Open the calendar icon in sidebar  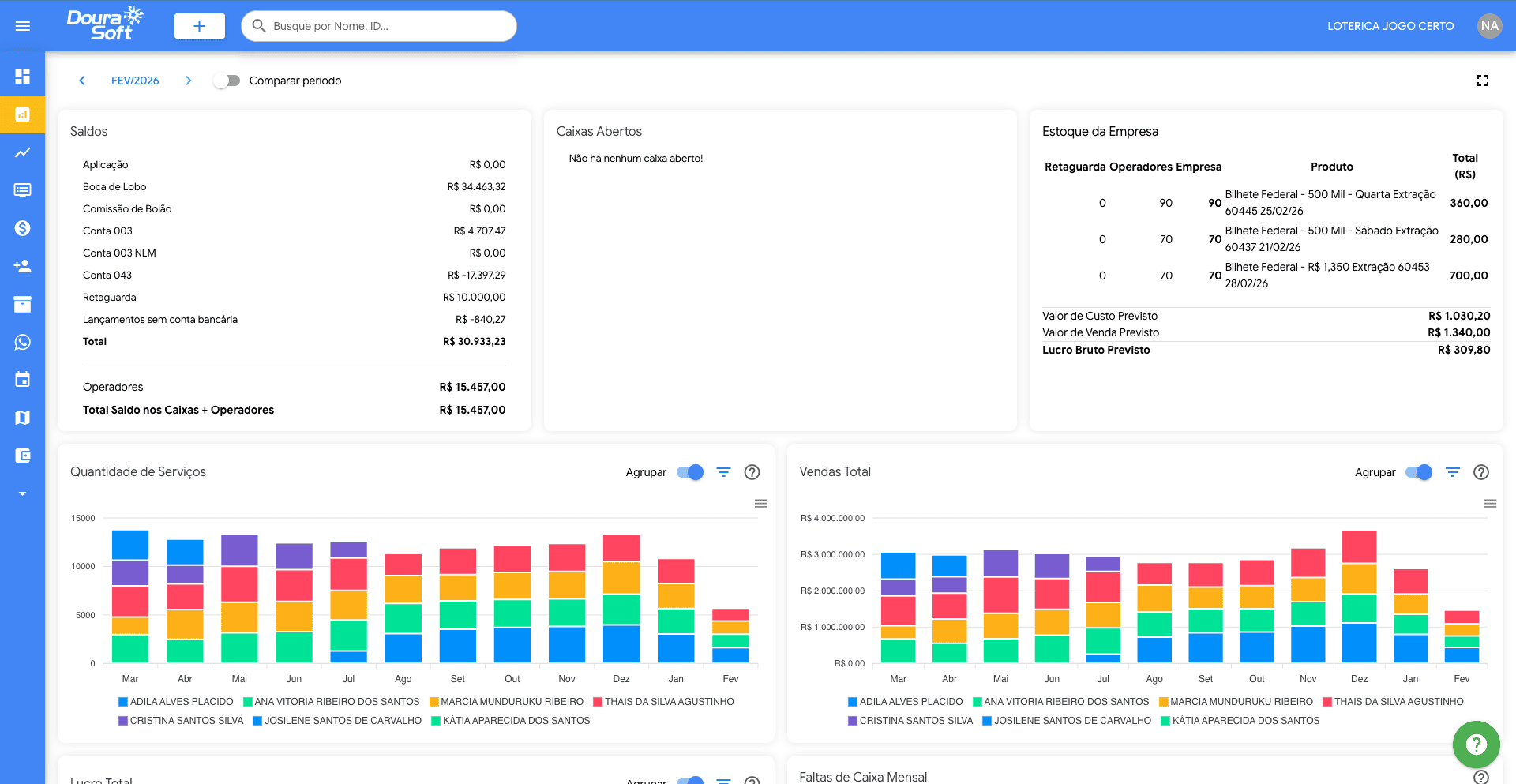coord(23,380)
